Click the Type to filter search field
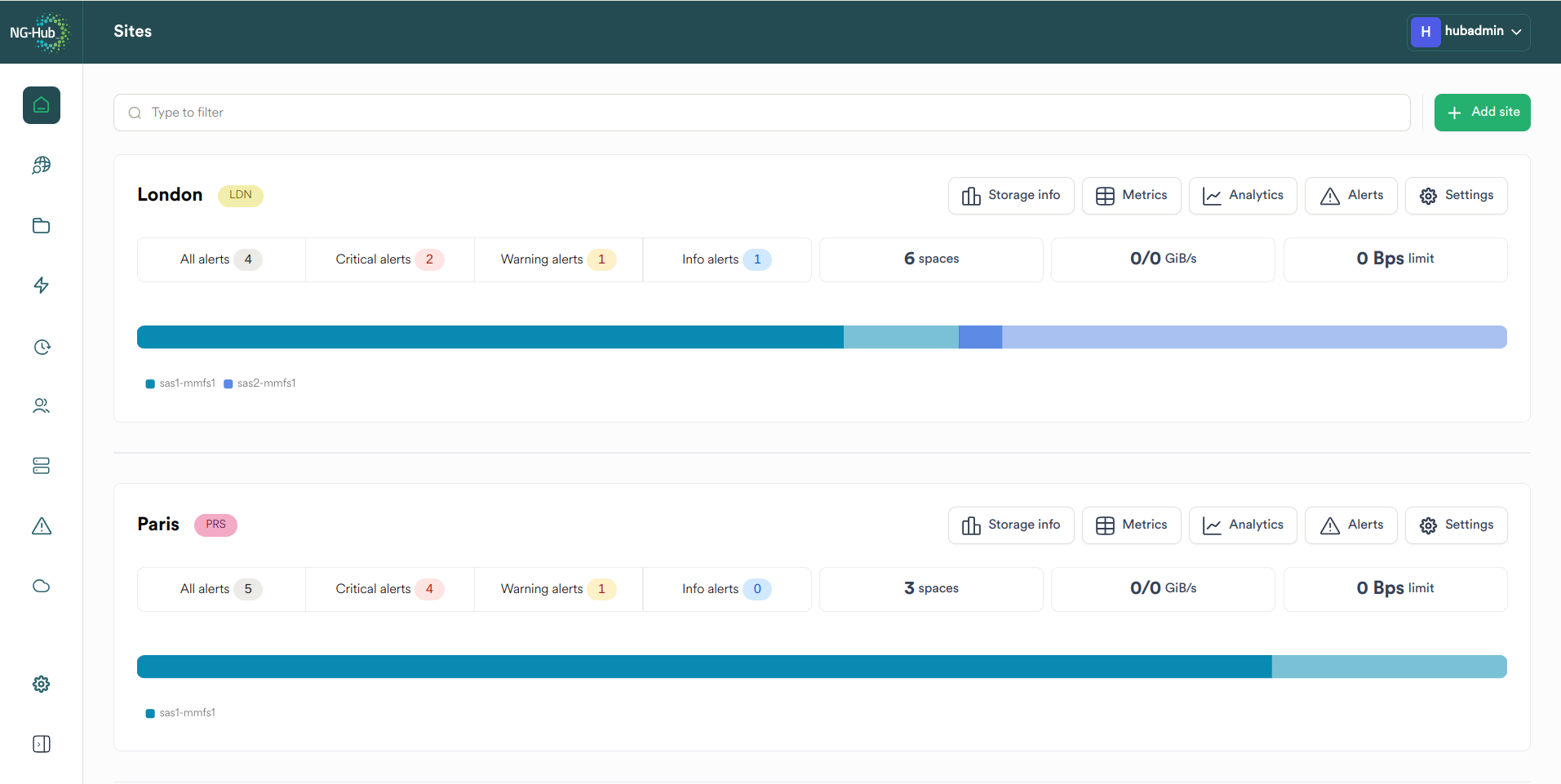Image resolution: width=1561 pixels, height=784 pixels. tap(761, 113)
